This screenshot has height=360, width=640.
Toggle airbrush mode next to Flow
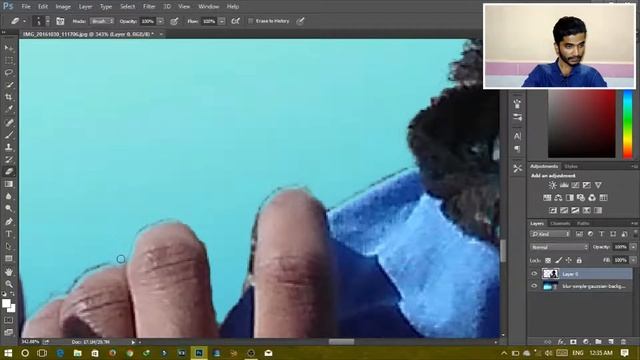[236, 21]
